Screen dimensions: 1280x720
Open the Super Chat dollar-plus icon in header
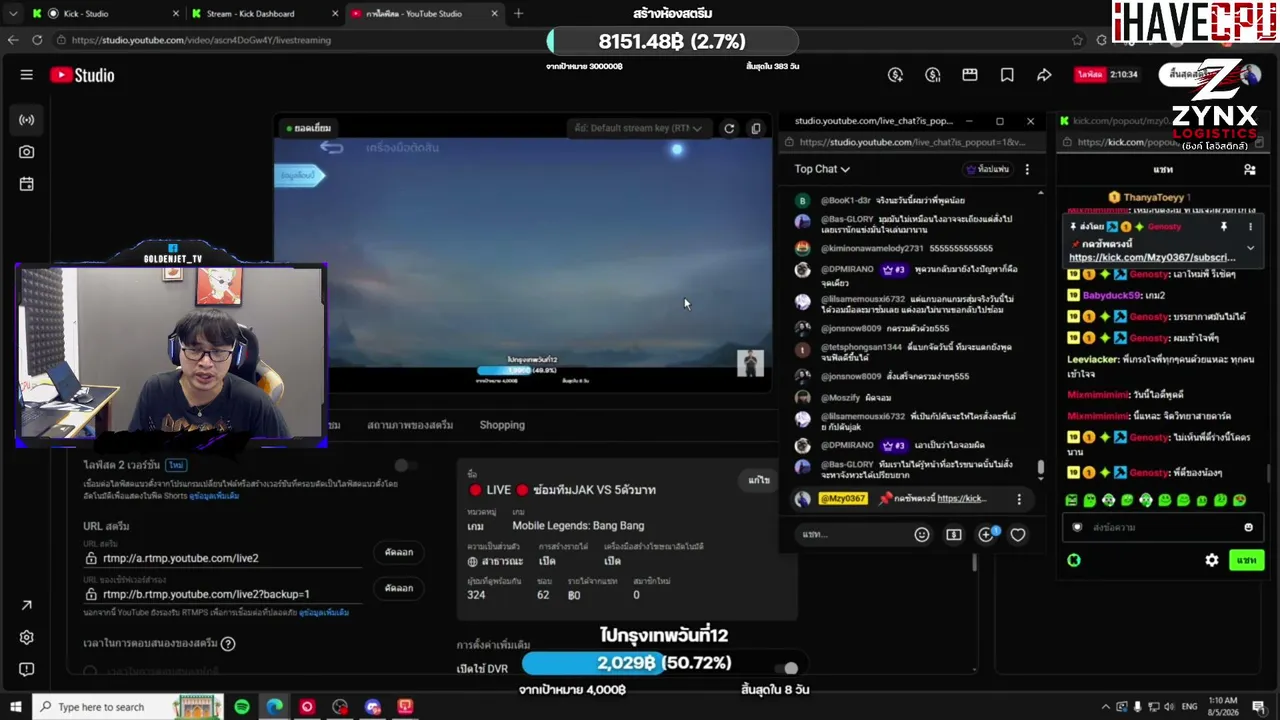click(895, 75)
